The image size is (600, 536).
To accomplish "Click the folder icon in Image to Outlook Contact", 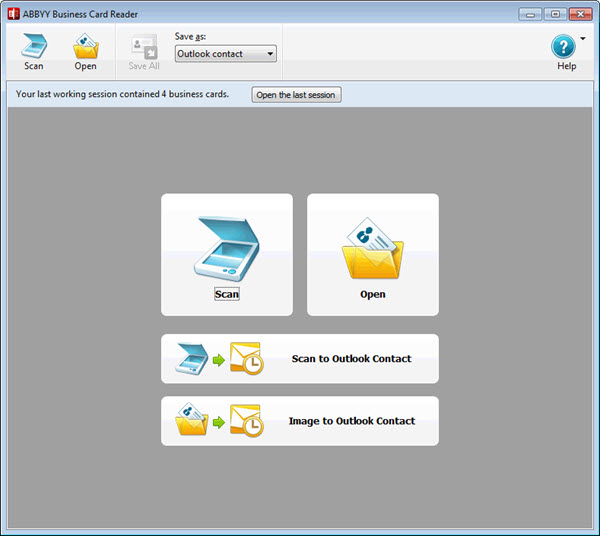I will coord(190,421).
